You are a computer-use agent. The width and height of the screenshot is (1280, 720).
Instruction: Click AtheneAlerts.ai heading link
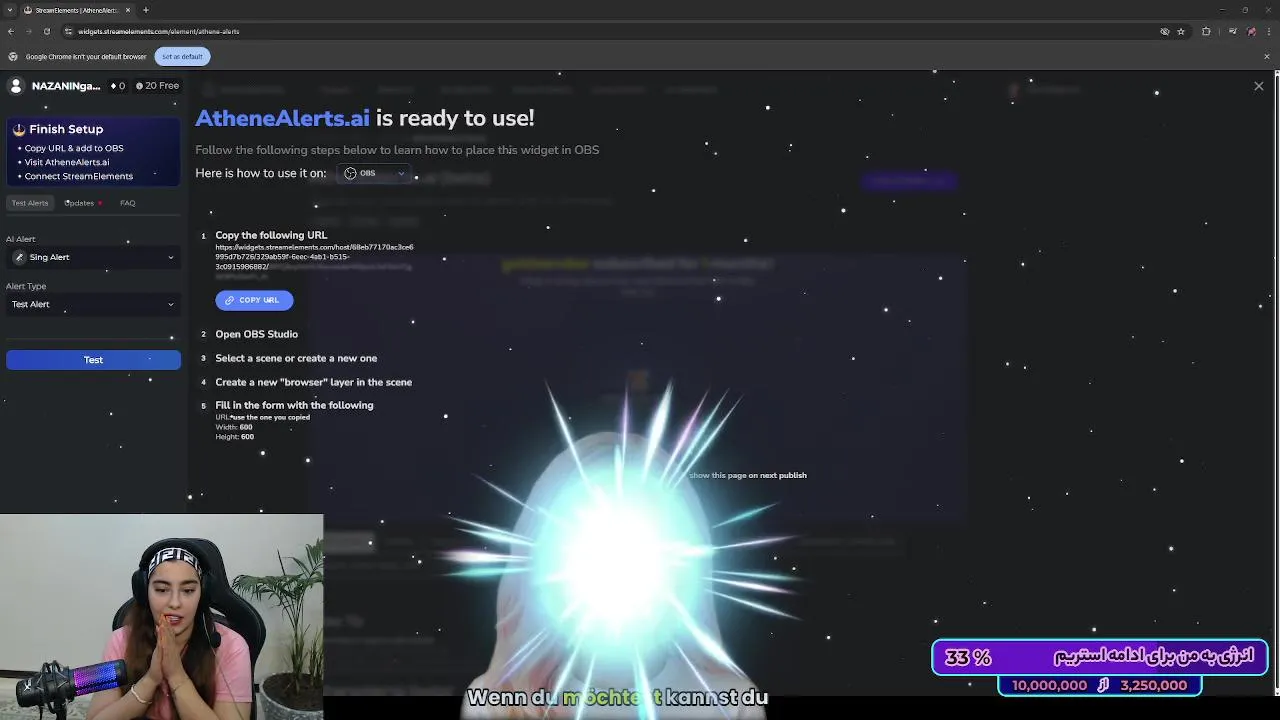[282, 118]
